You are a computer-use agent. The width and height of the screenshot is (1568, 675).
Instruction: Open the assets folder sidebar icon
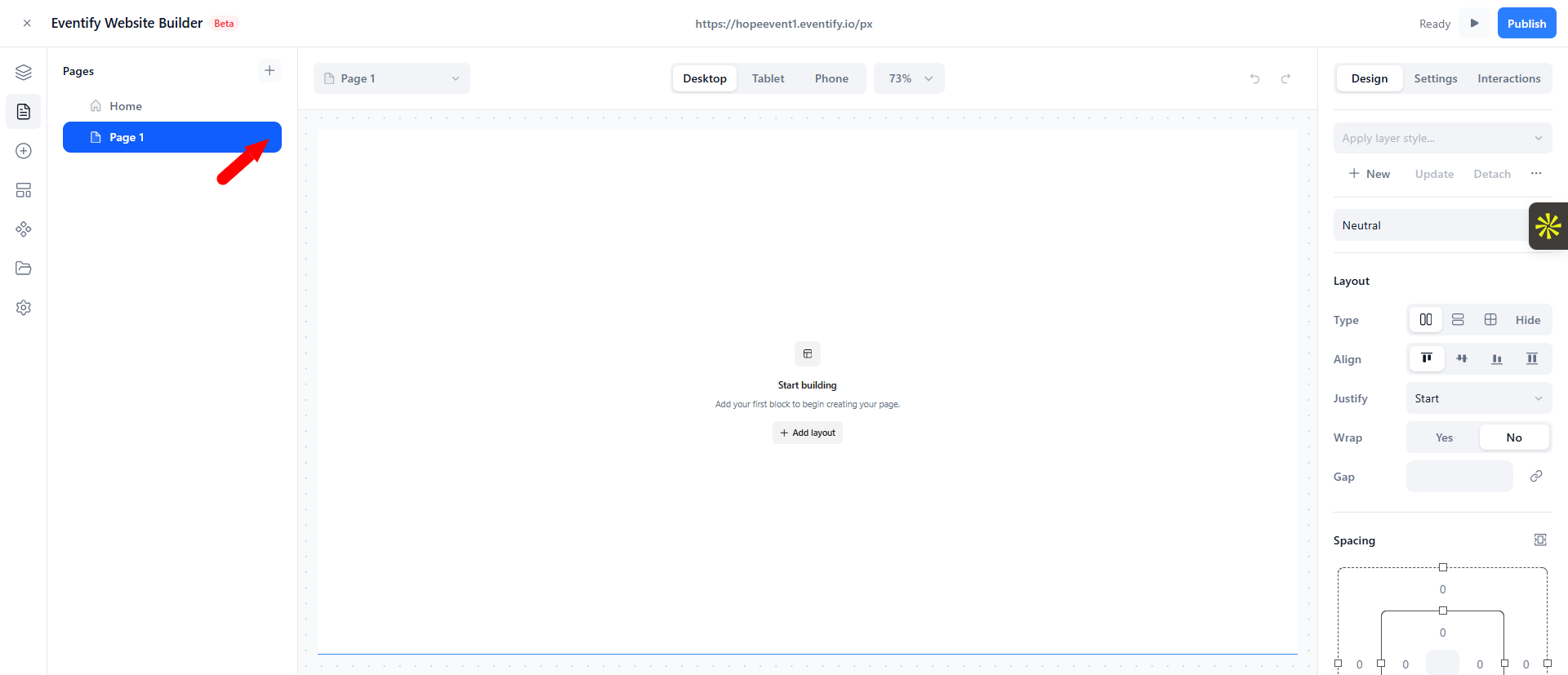24,269
